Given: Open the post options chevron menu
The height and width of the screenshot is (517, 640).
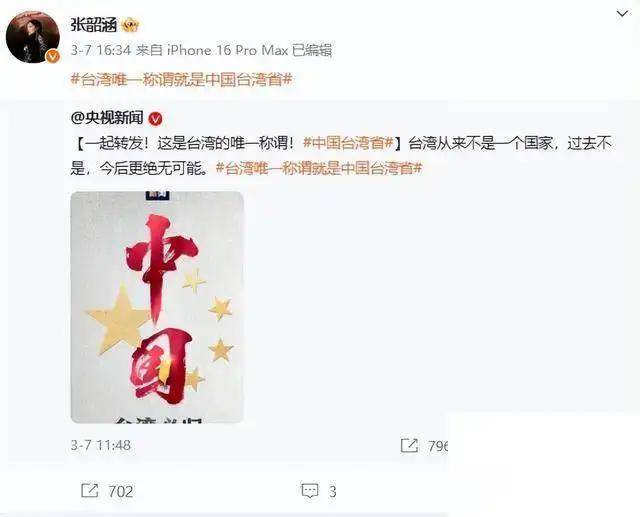Looking at the screenshot, I should pyautogui.click(x=622, y=14).
